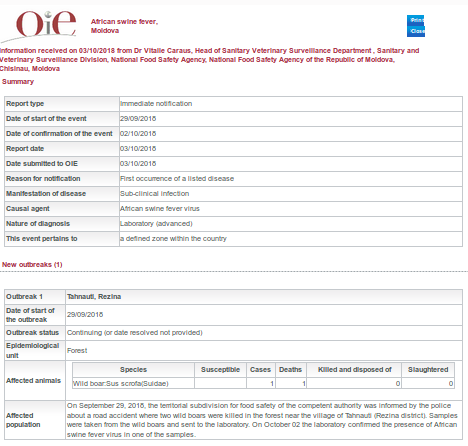The width and height of the screenshot is (468, 446).
Task: Click 'Killed and disposed of' column header
Action: tap(354, 370)
